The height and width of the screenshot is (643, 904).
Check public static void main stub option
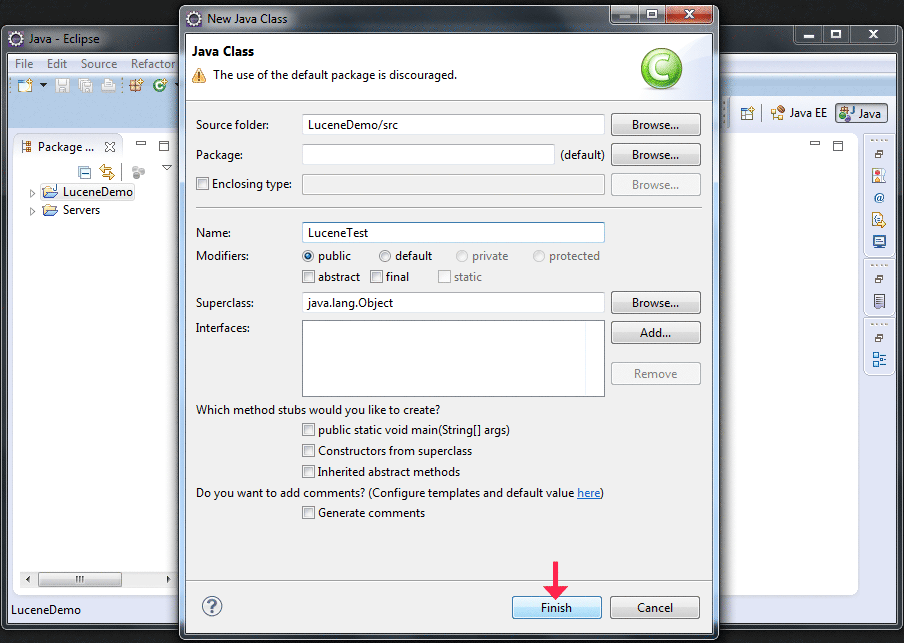[308, 430]
